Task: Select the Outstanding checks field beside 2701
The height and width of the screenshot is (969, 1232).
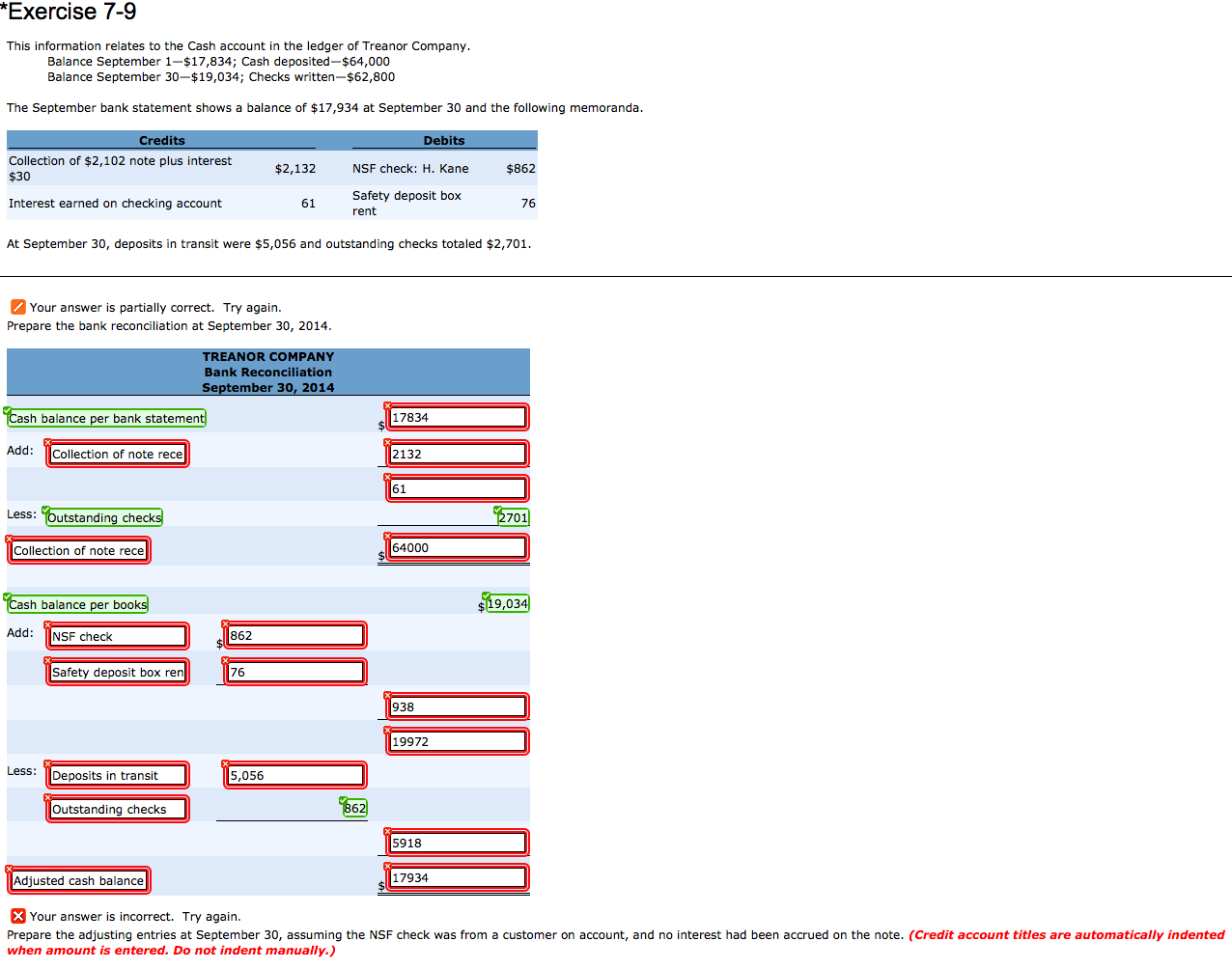Action: coord(104,517)
